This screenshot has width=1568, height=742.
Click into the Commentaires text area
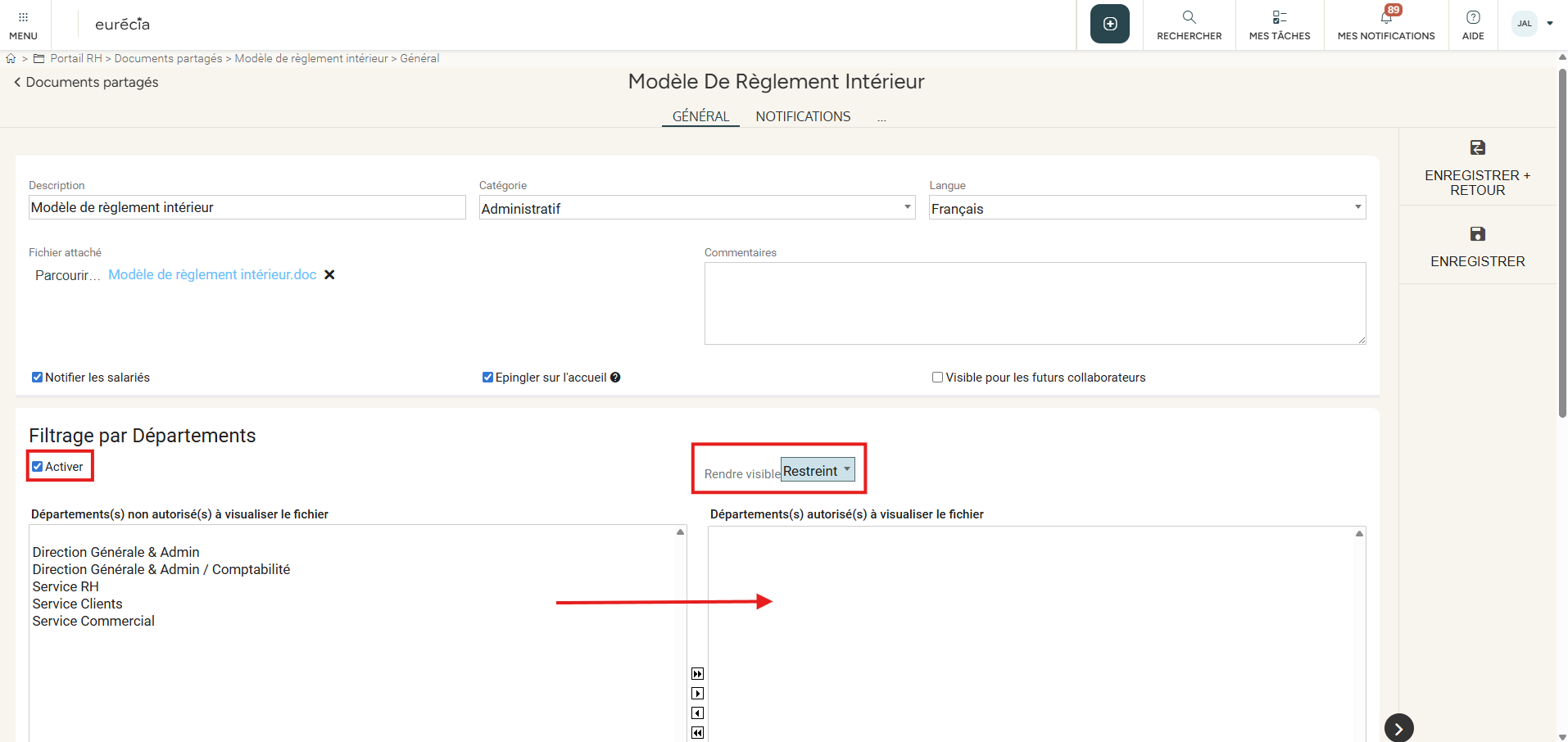click(x=1034, y=303)
